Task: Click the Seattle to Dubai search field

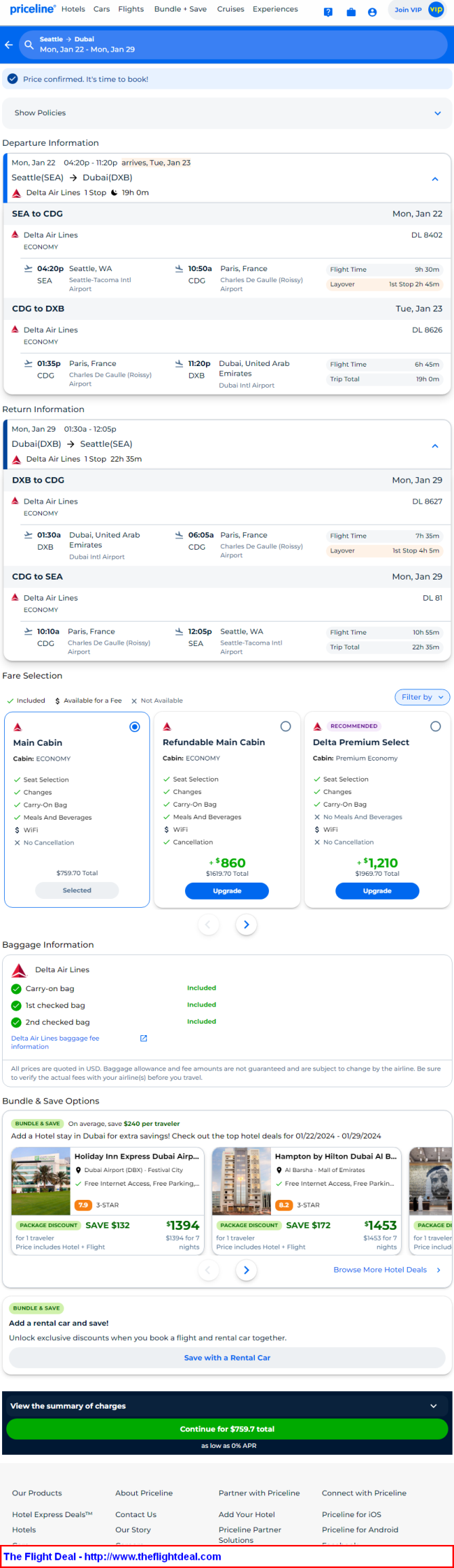Action: tap(234, 45)
